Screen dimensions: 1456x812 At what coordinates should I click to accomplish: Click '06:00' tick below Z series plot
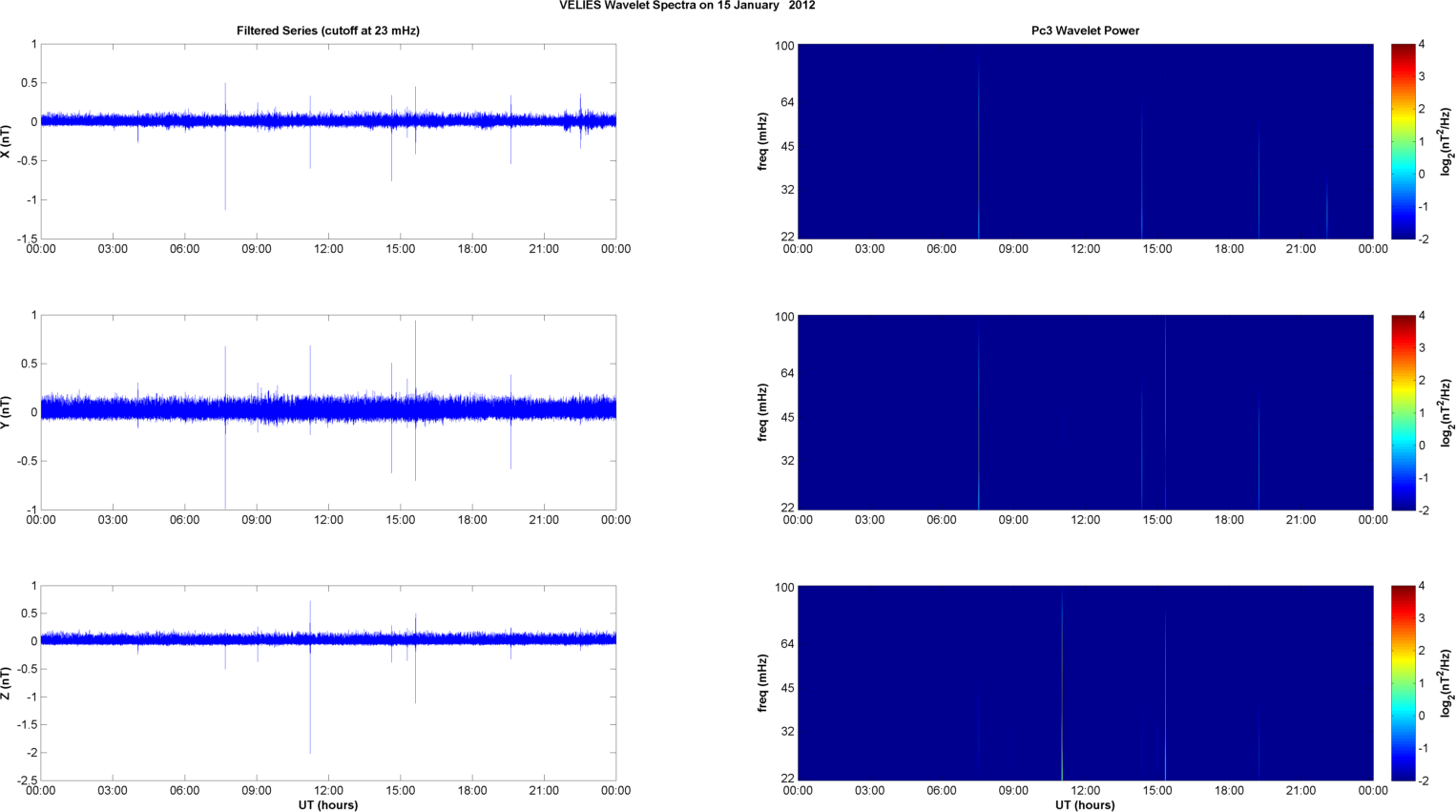coord(184,790)
